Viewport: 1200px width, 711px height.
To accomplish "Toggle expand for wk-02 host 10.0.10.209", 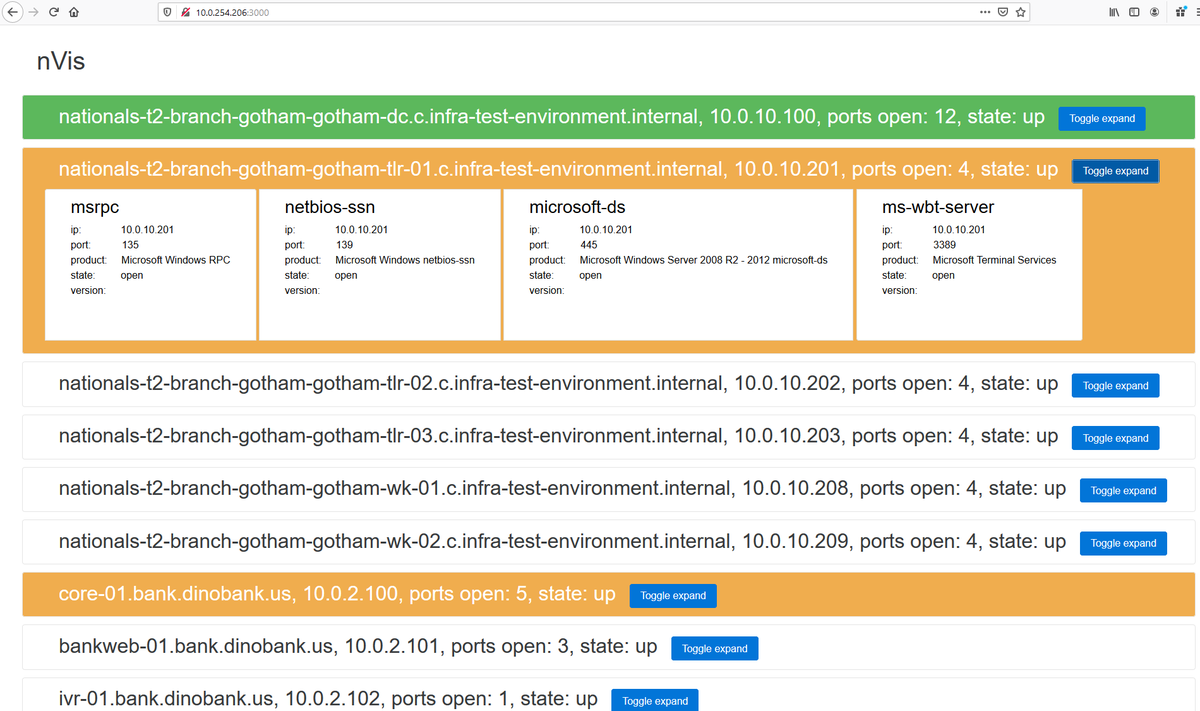I will tap(1123, 543).
